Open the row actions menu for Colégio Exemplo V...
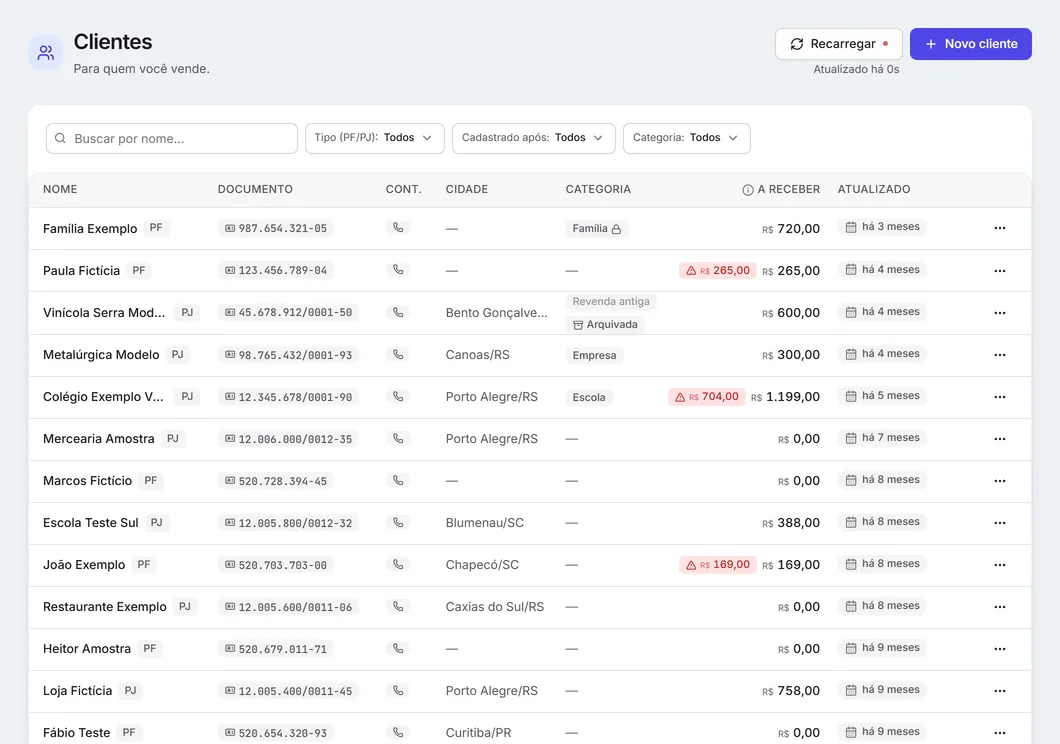The height and width of the screenshot is (744, 1060). pos(1000,397)
